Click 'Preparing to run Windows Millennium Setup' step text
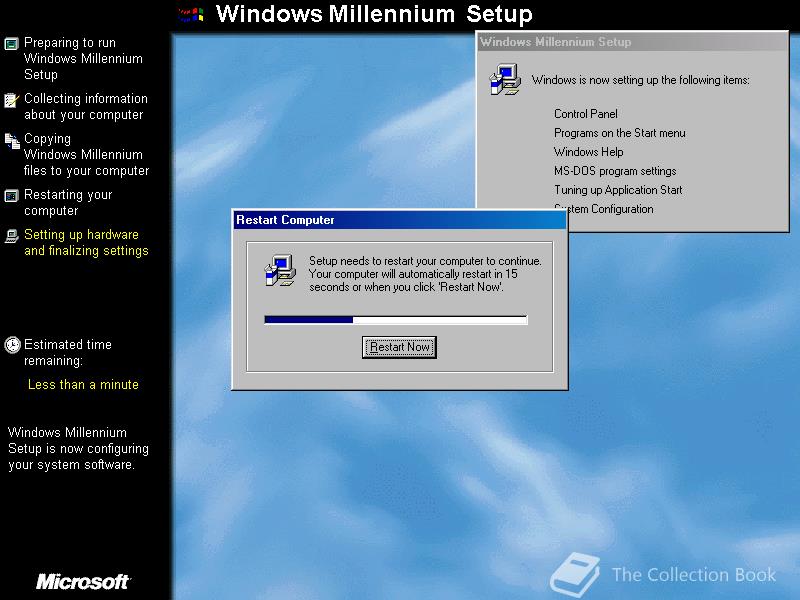The image size is (800, 600). [83, 58]
